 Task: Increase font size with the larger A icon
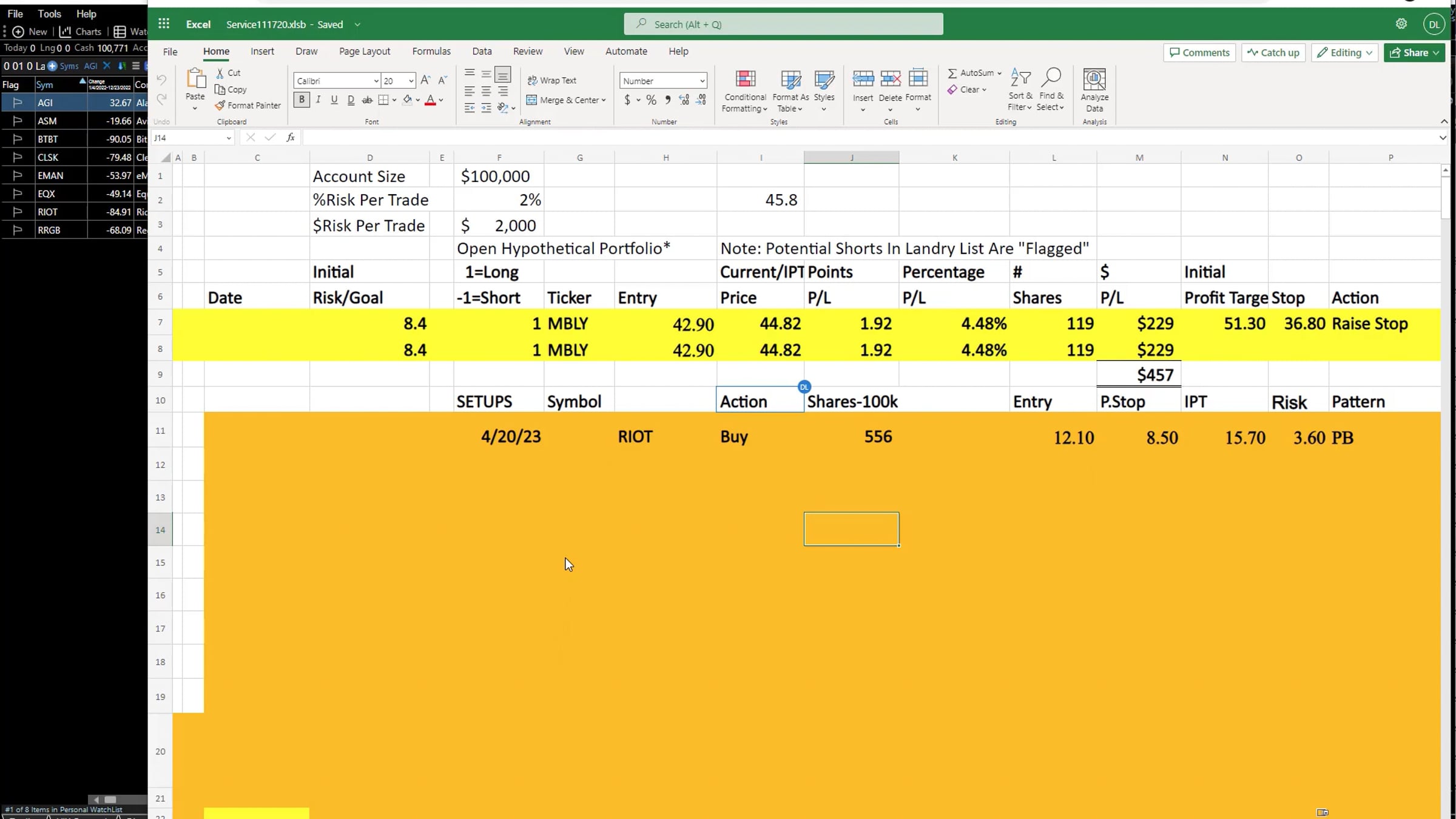tap(425, 80)
